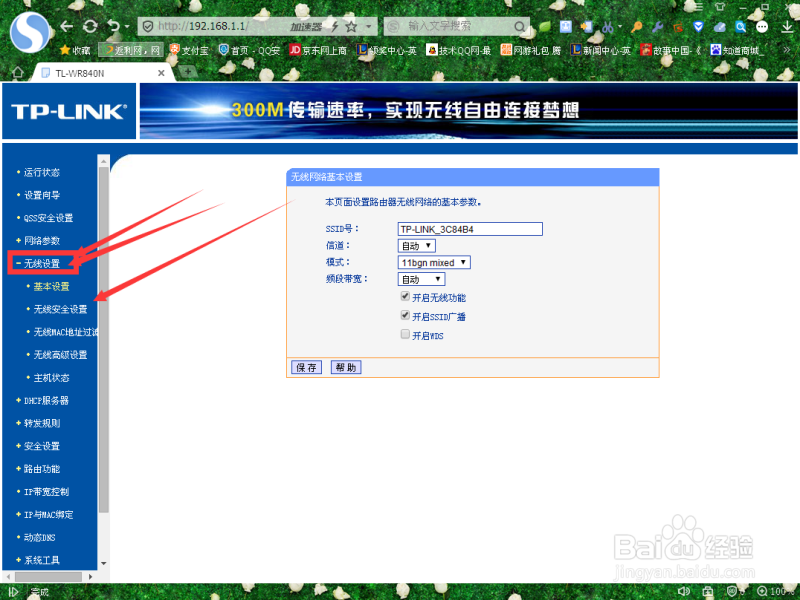Click the key password manager icon
The image size is (800, 600).
[x=637, y=27]
